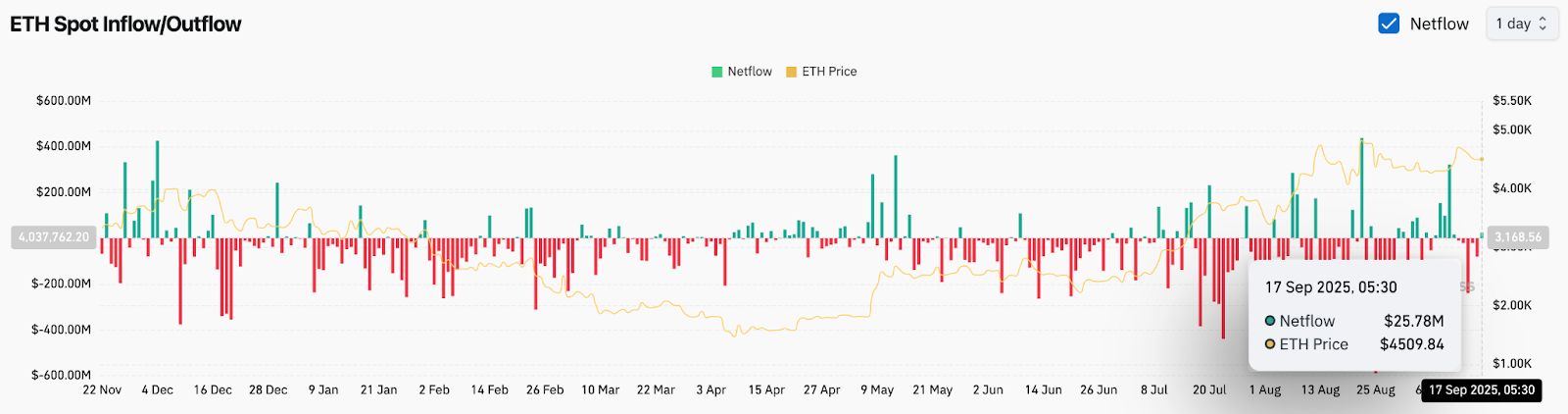The image size is (1568, 414).
Task: Click the $25.78M Netflow value in tooltip
Action: [x=1413, y=321]
